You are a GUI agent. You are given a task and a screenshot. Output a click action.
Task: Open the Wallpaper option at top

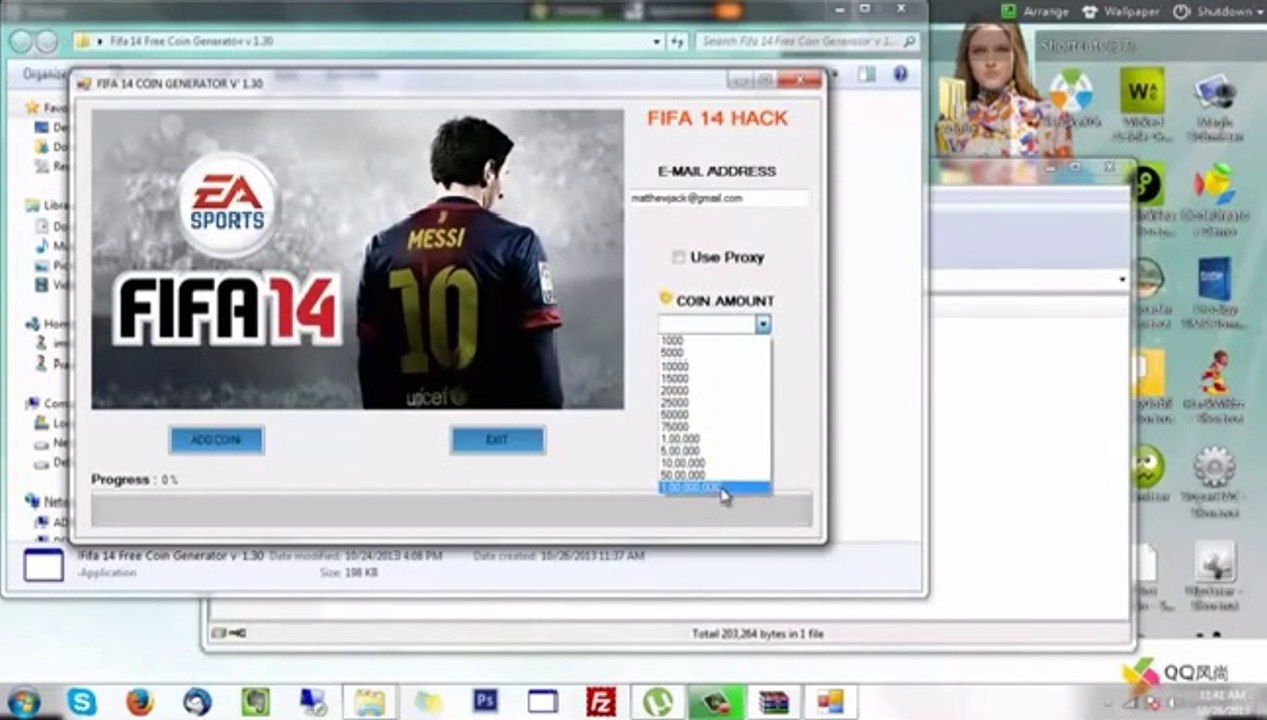click(1123, 11)
